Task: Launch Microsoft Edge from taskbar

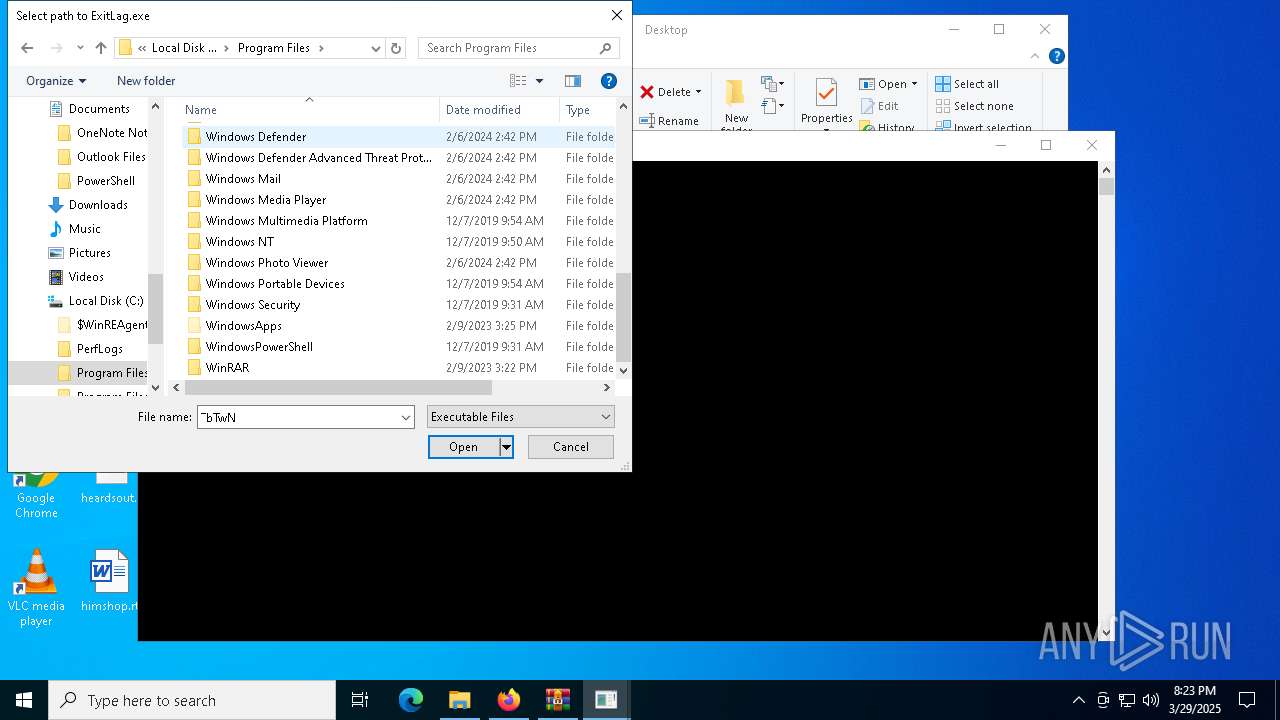Action: pos(411,700)
